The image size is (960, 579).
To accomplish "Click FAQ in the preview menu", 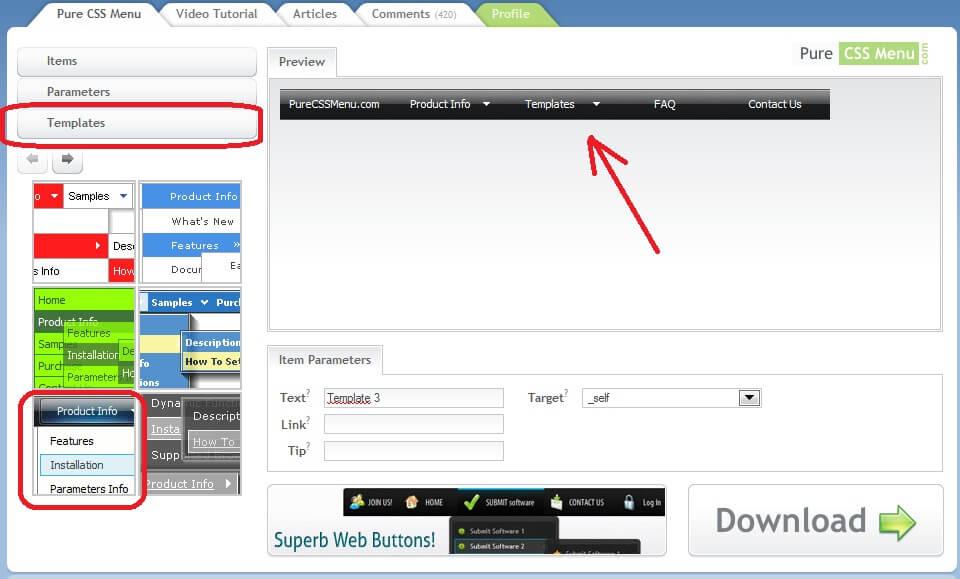I will pyautogui.click(x=665, y=104).
